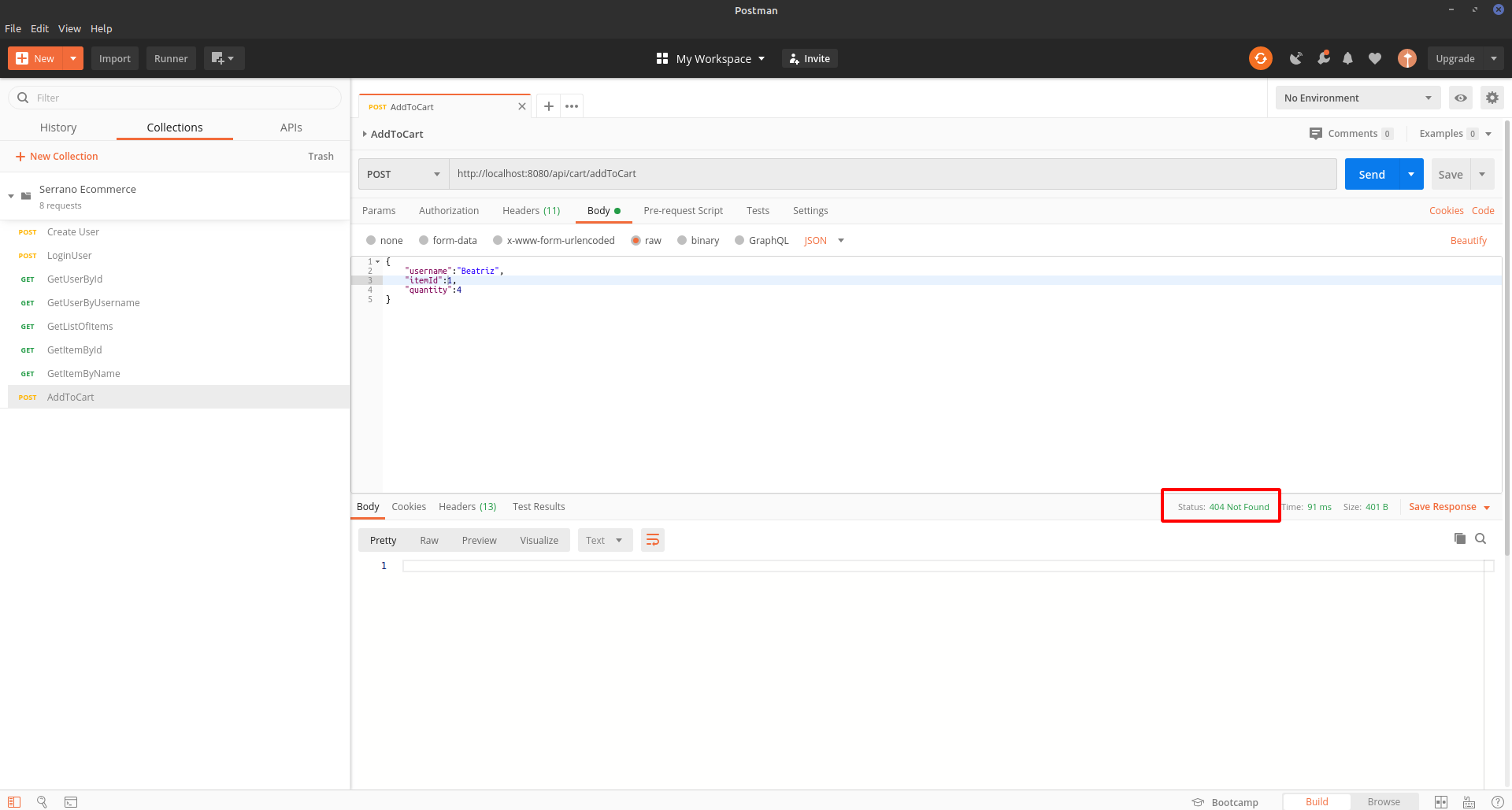Click the Import button
The width and height of the screenshot is (1512, 810).
coord(115,58)
